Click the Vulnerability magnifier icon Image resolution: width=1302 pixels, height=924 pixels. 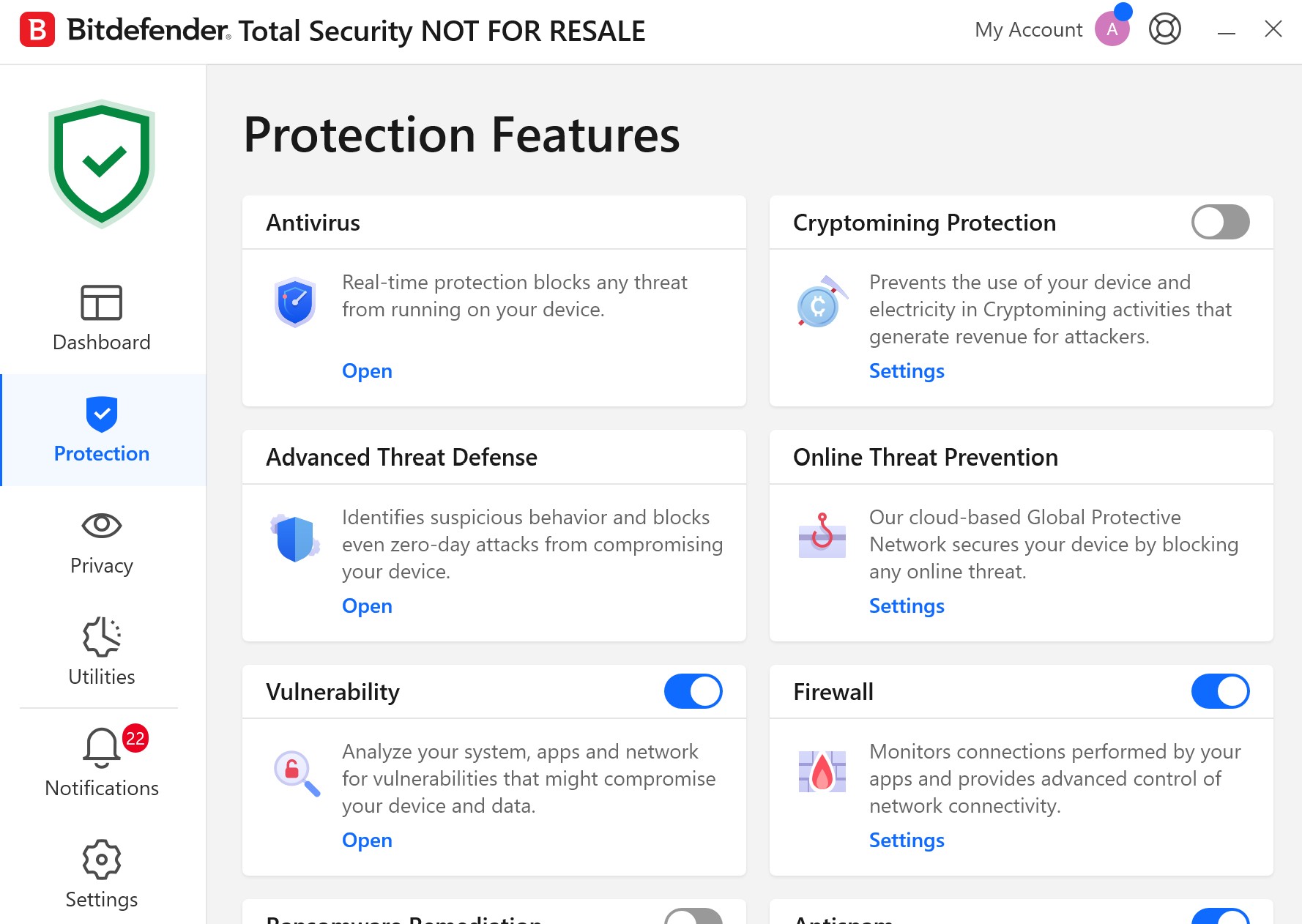click(x=296, y=772)
